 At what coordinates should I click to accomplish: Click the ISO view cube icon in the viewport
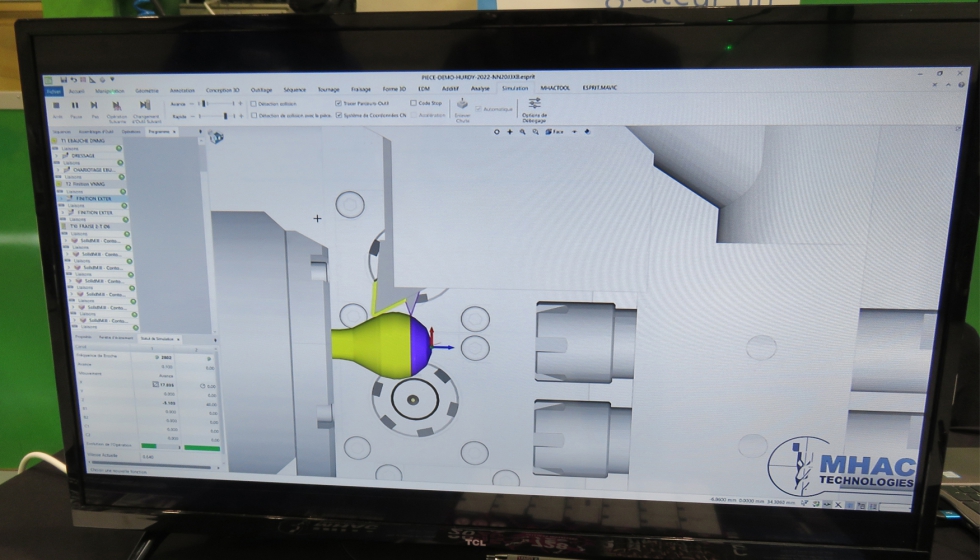pyautogui.click(x=216, y=137)
